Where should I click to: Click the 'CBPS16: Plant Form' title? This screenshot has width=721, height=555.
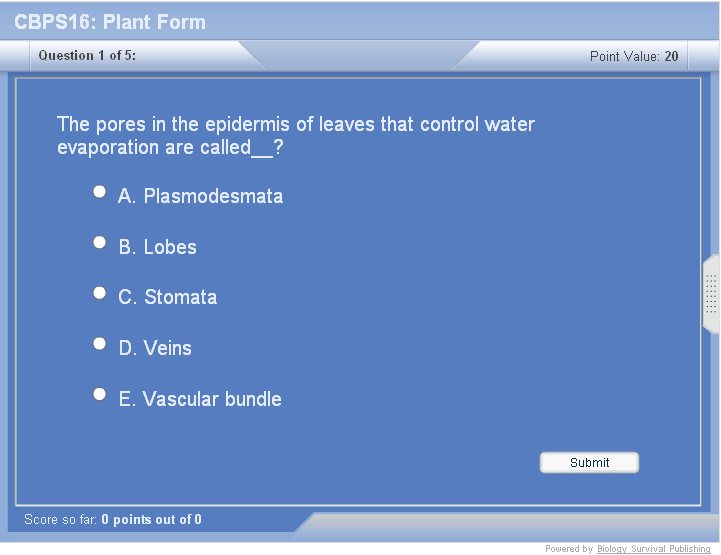click(110, 22)
